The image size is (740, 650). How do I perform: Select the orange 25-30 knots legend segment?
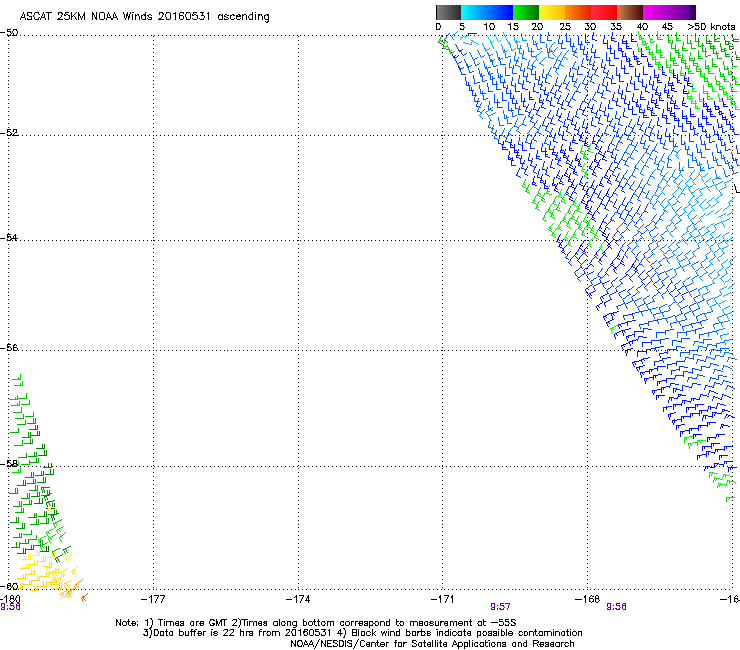pos(578,12)
